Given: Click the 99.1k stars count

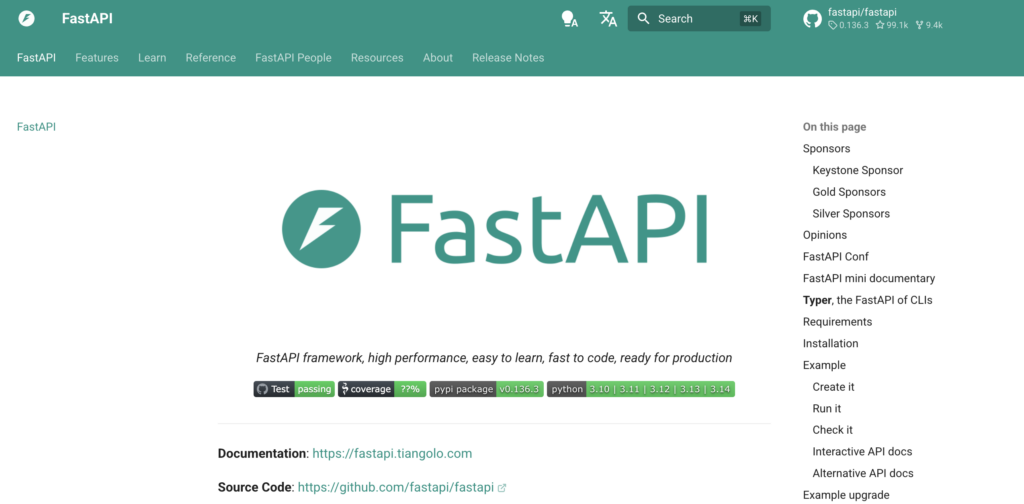Looking at the screenshot, I should tap(891, 25).
